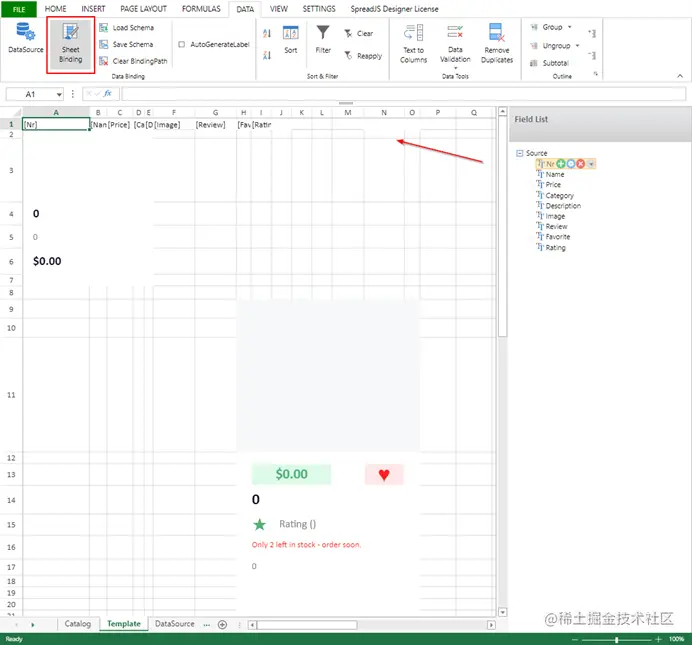Click the Hide Detail outline icon

592,55
